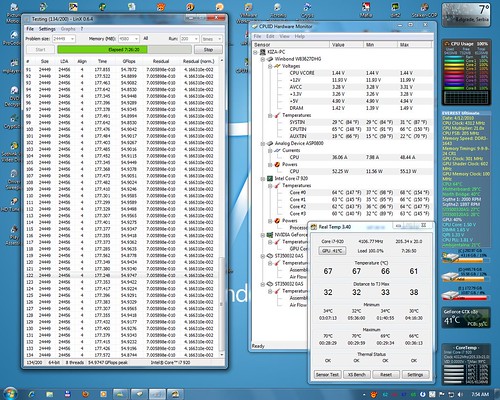
Task: Click Real Temp window title icon
Action: pos(314,227)
